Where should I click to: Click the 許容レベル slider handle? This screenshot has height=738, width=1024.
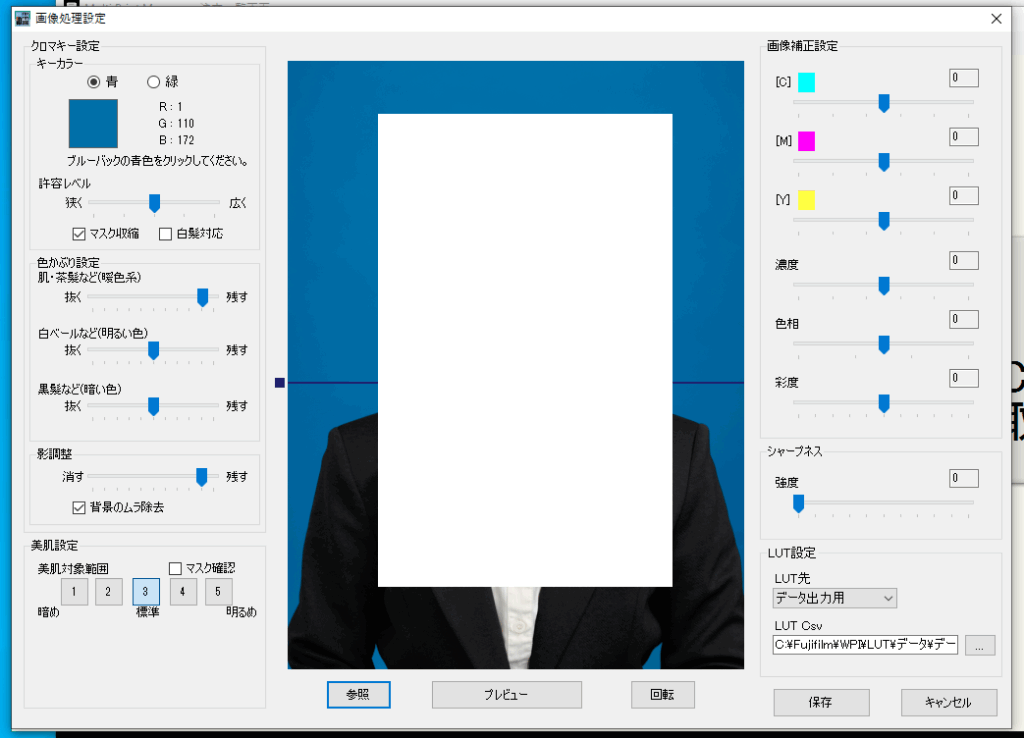154,203
